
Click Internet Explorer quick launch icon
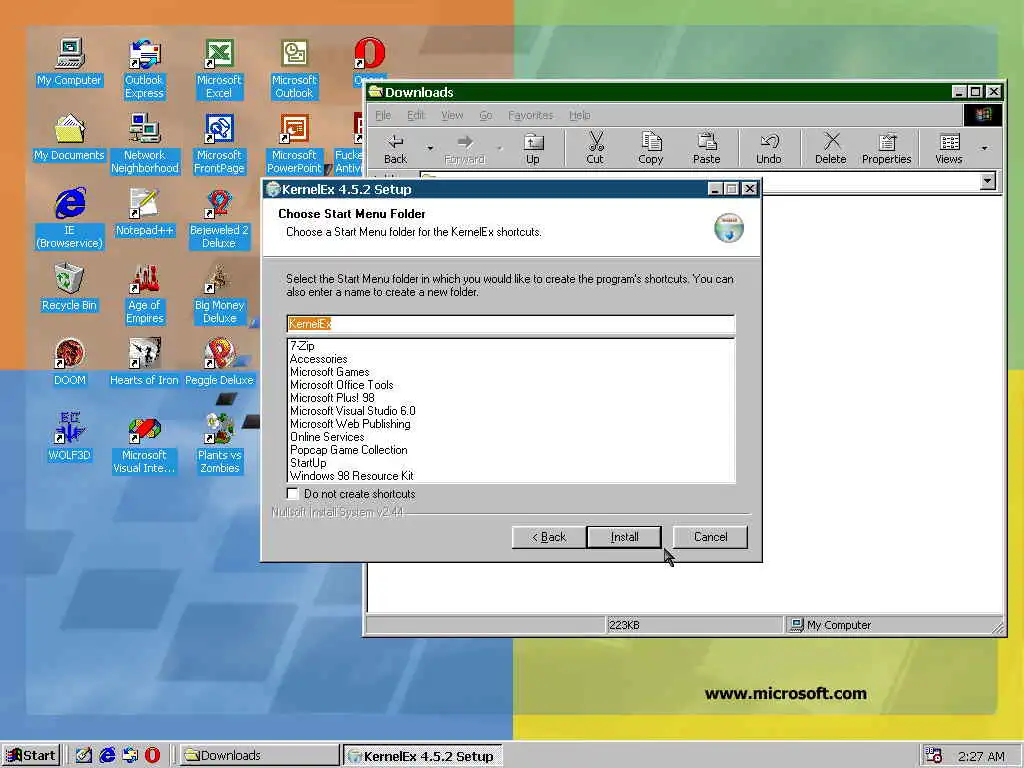point(107,756)
